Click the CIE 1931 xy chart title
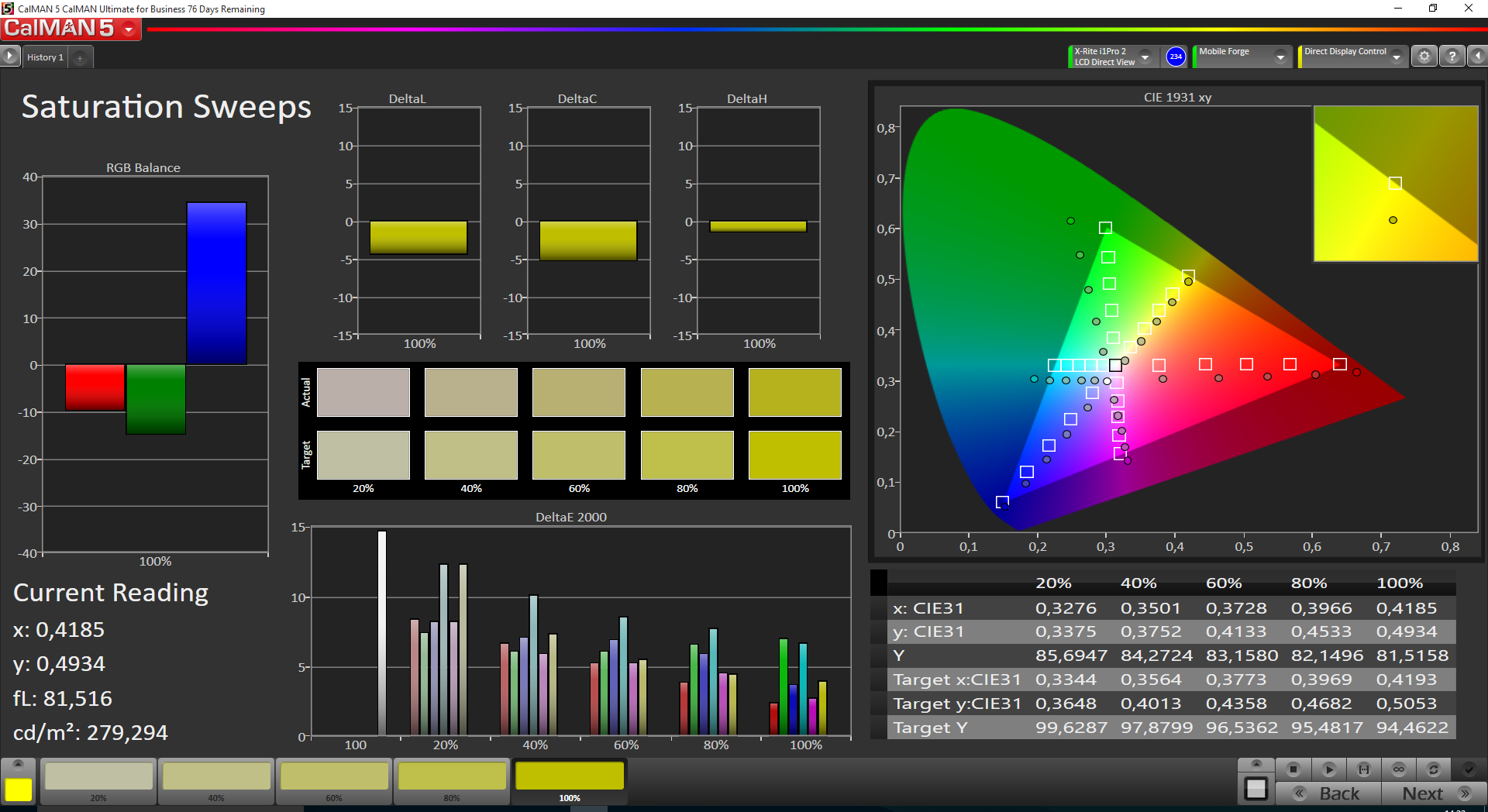Screen dimensions: 1488x812 pos(1177,98)
